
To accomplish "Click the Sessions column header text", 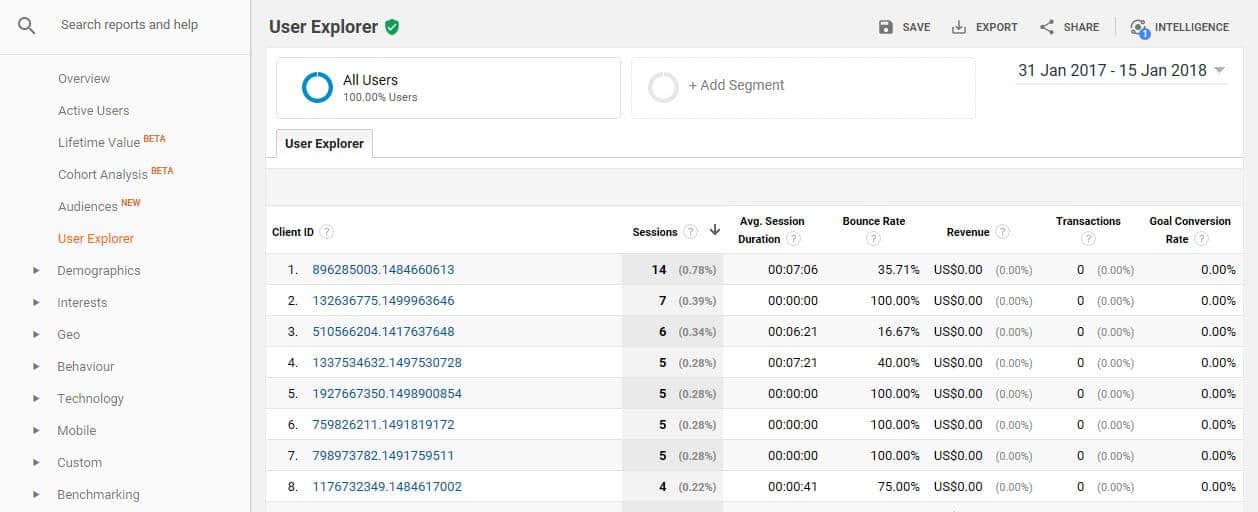I will [655, 232].
